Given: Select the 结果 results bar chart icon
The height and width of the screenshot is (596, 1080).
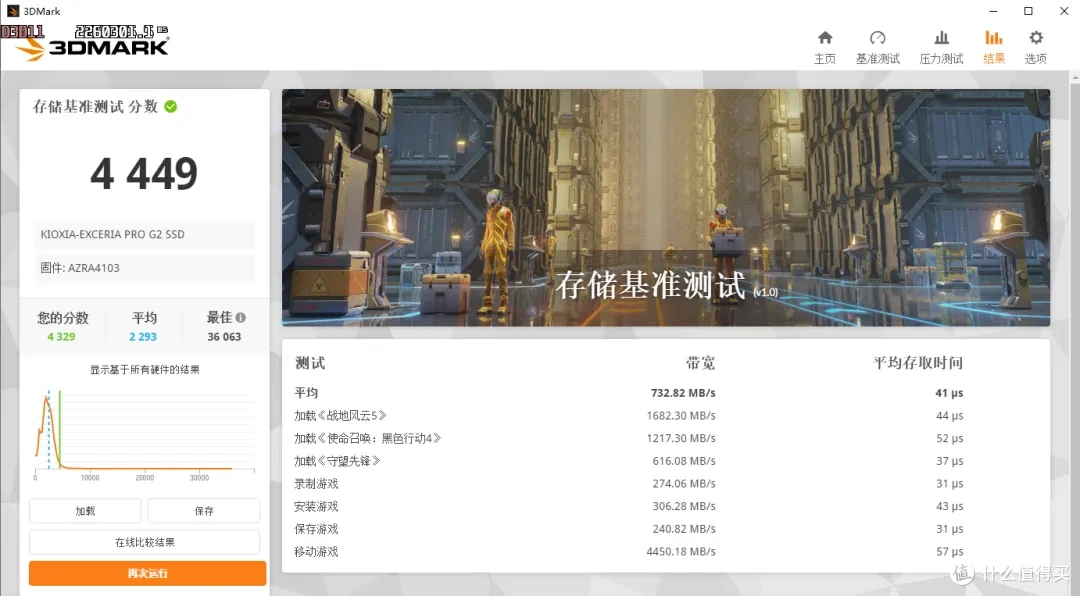Looking at the screenshot, I should [x=993, y=38].
